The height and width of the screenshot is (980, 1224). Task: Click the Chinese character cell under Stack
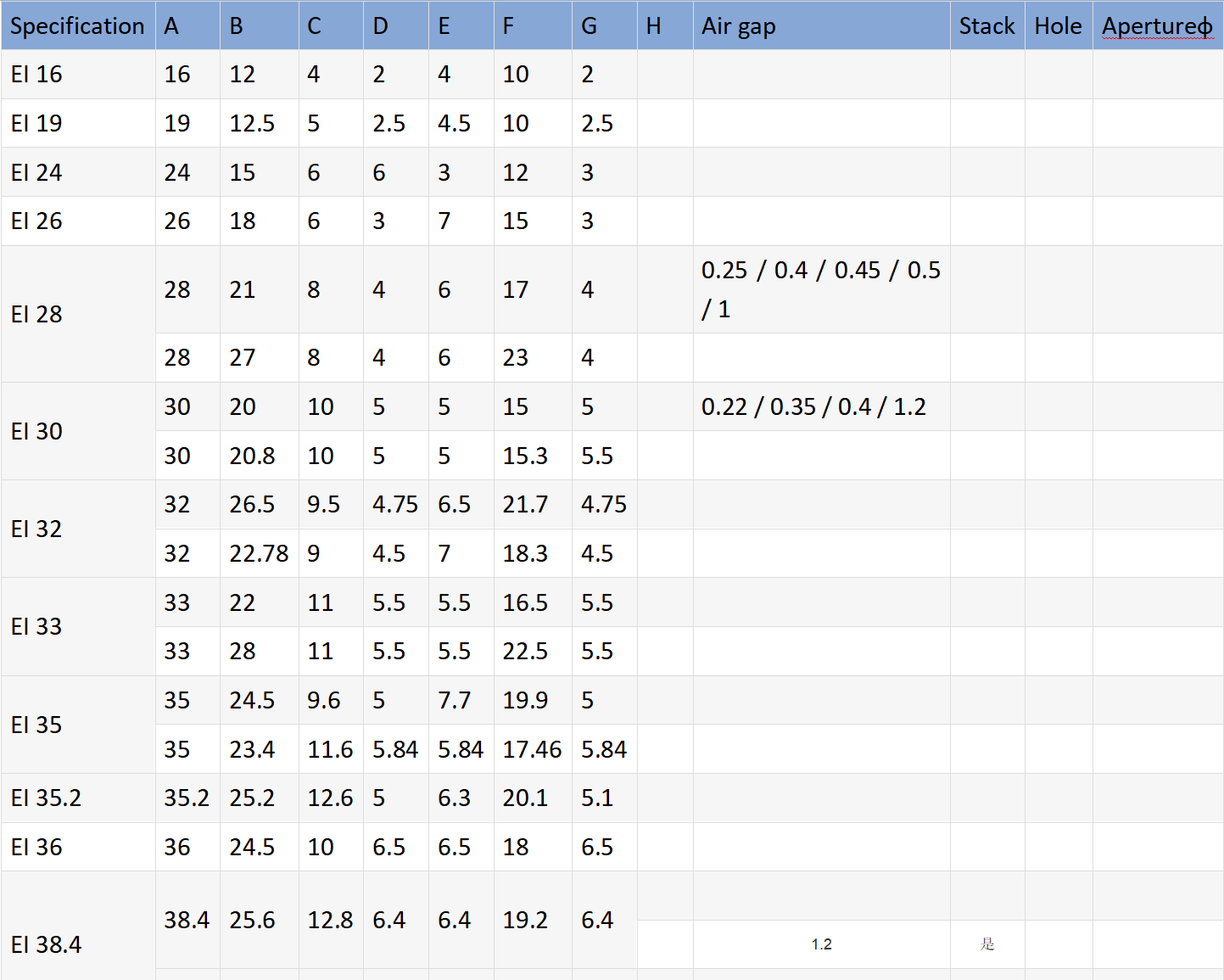pos(987,944)
